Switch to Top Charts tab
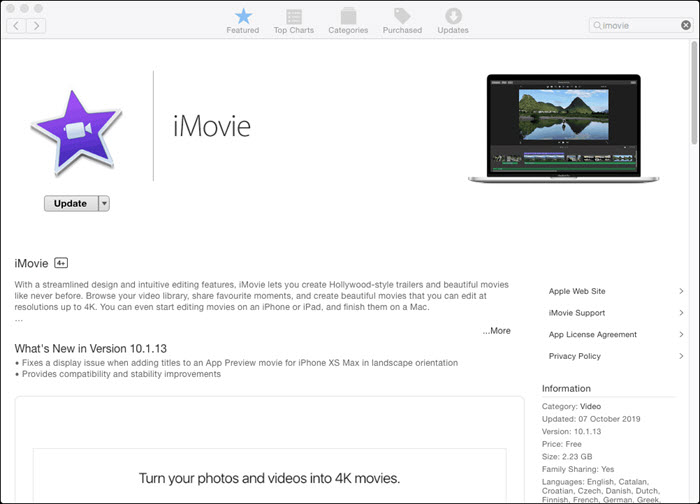Screen dimensions: 700x504 [294, 21]
